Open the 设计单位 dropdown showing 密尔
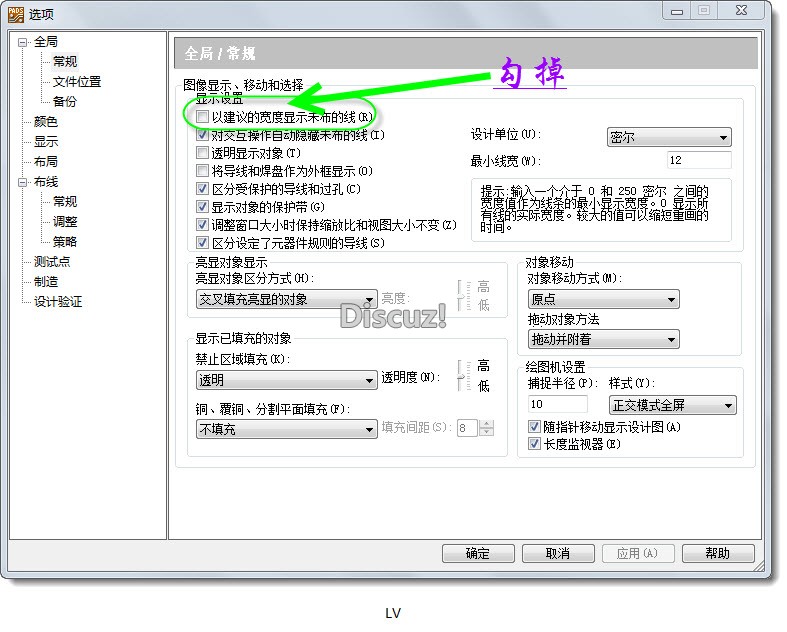 [669, 137]
